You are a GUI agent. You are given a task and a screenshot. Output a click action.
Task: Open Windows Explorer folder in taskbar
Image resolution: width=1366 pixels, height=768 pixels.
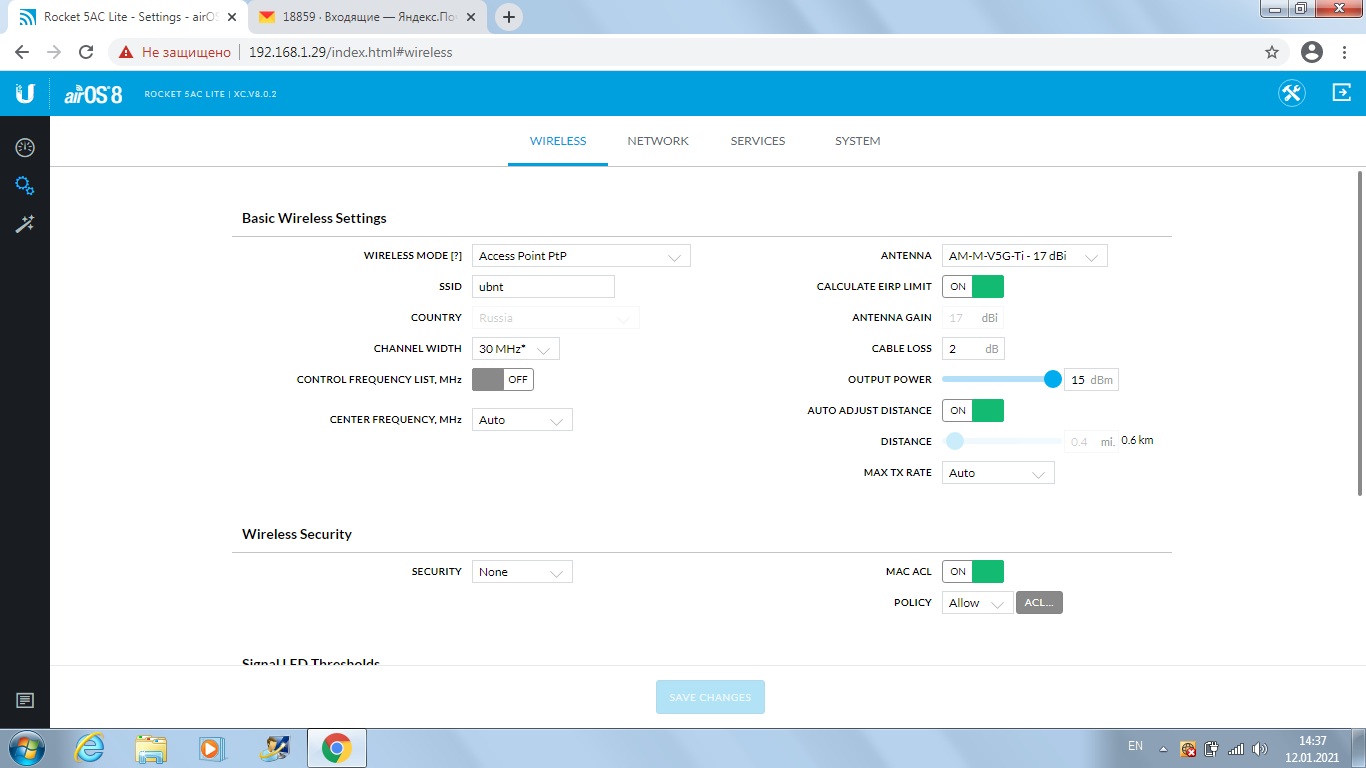(x=151, y=748)
